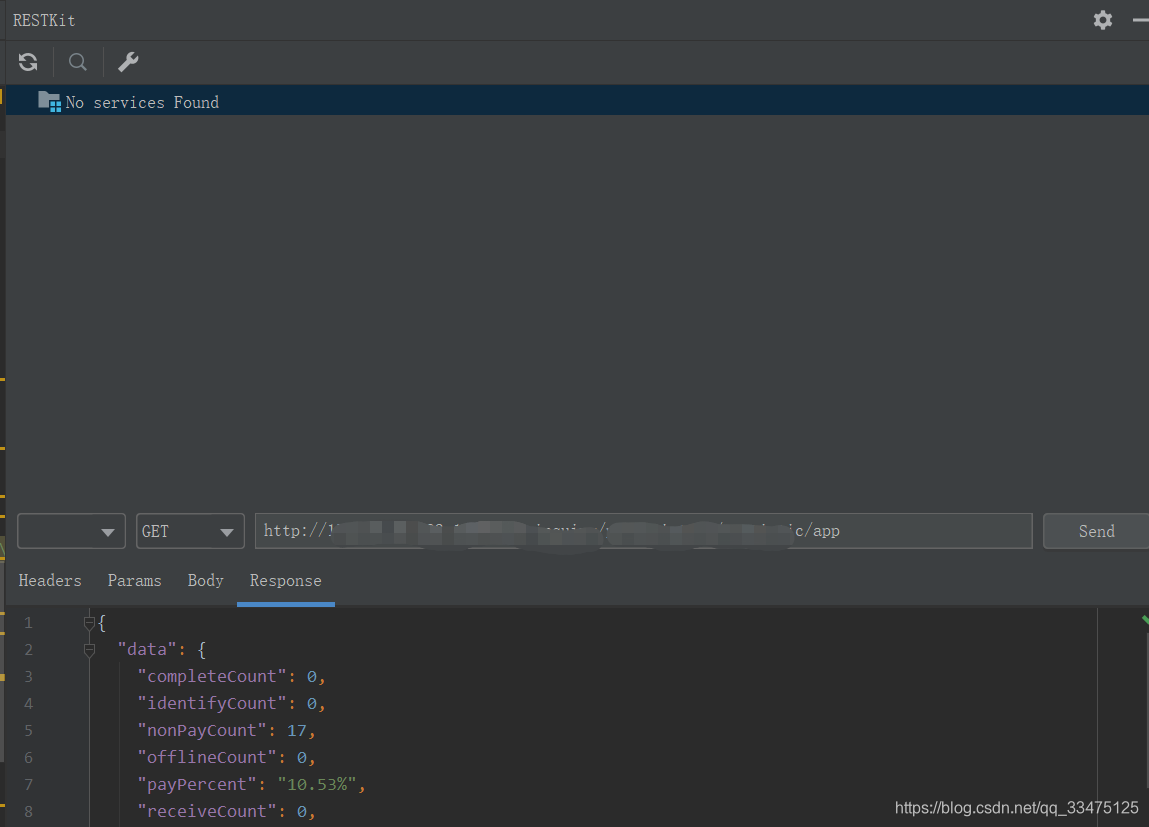Open RESTKit settings gear icon
The image size is (1149, 827).
(x=1103, y=20)
